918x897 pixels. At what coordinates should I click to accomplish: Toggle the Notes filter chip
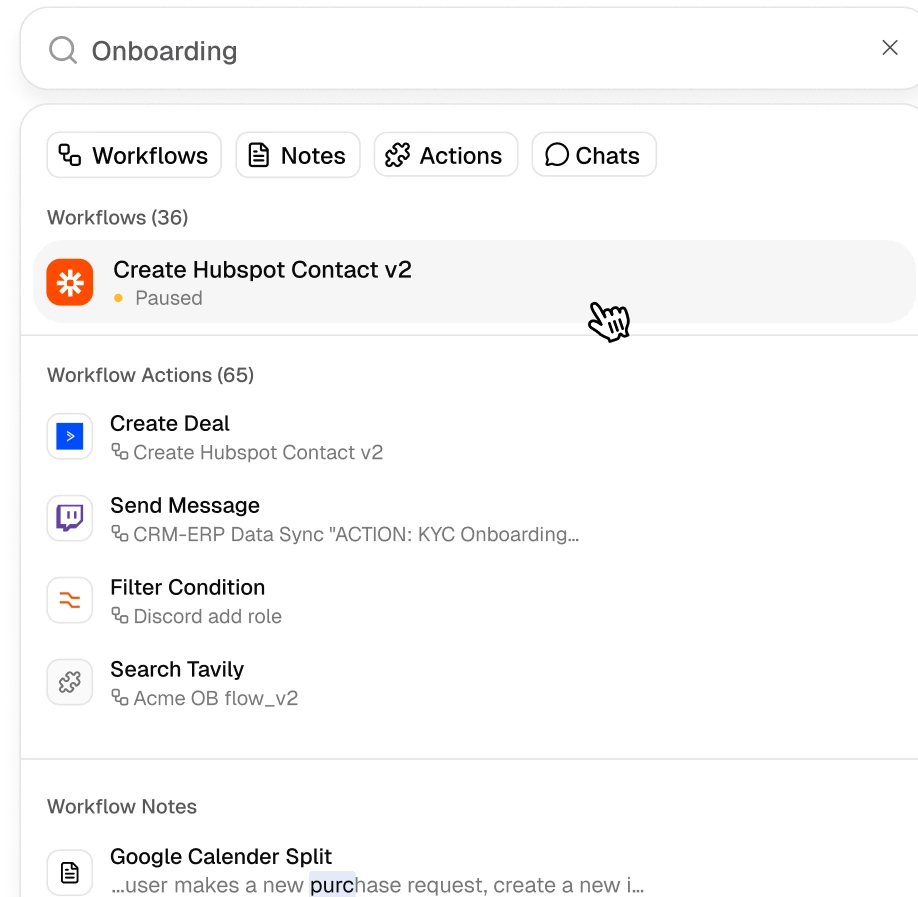(297, 155)
